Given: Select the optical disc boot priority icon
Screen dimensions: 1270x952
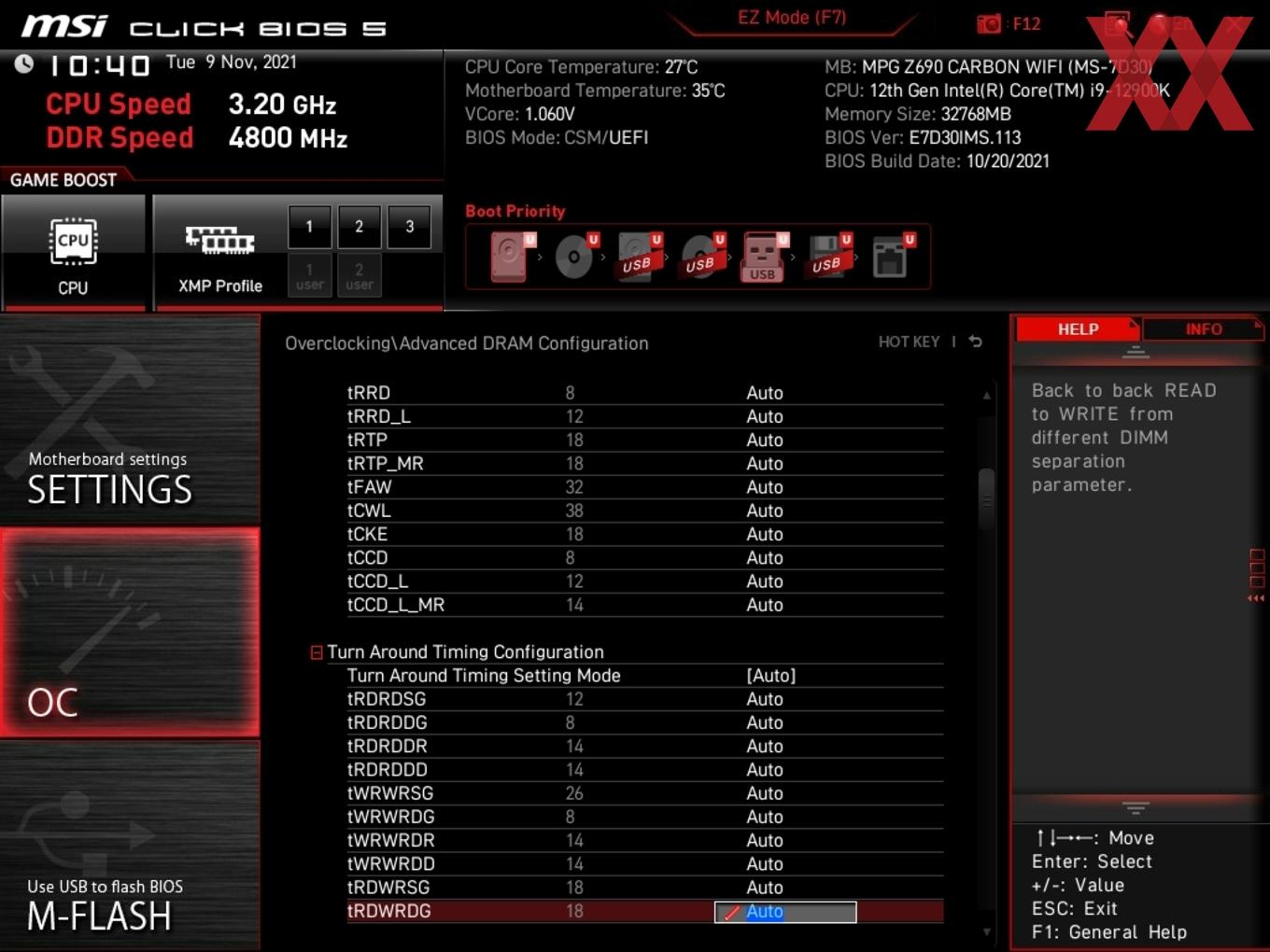Looking at the screenshot, I should pos(575,256).
